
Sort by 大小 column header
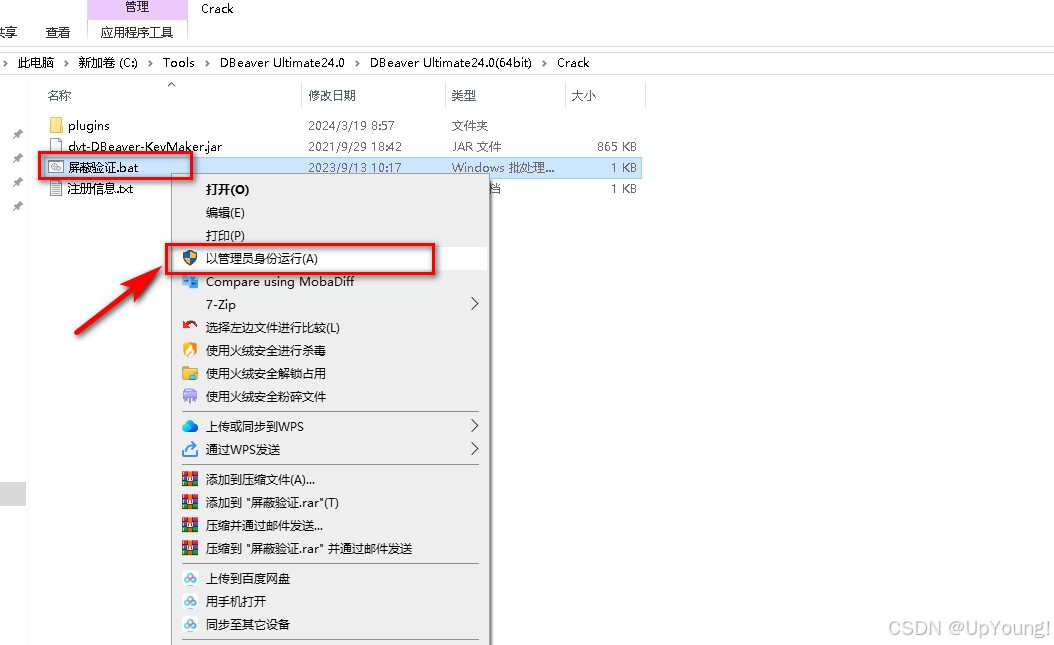583,95
